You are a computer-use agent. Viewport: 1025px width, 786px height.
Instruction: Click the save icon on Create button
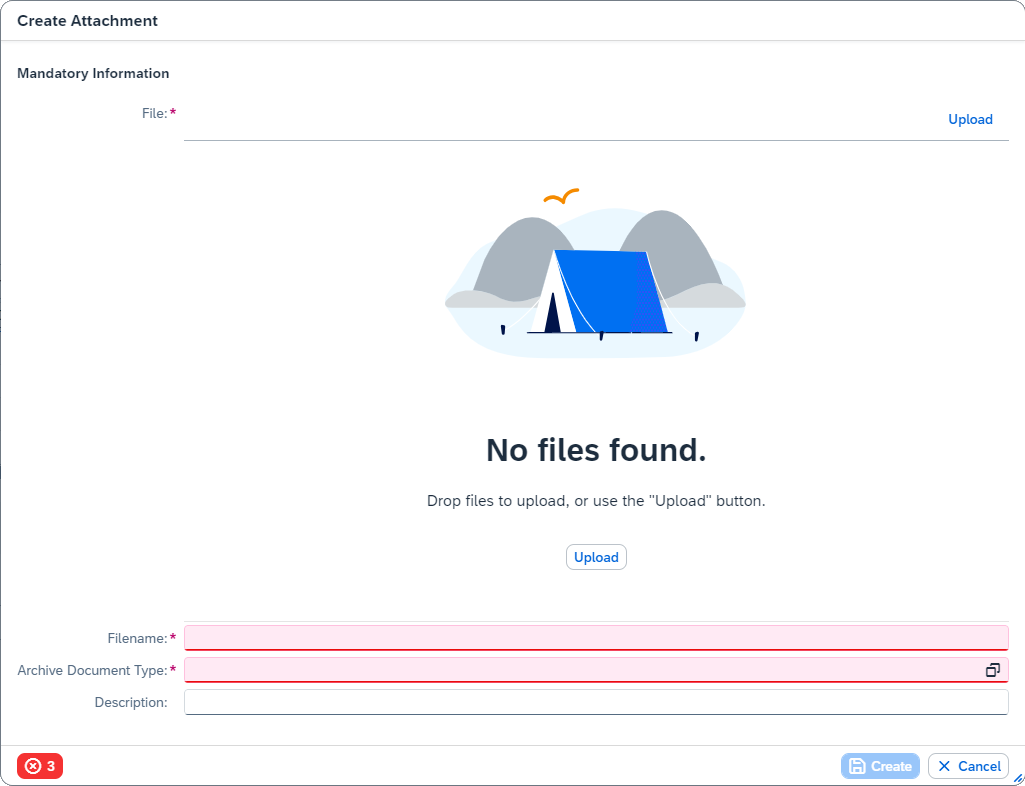[x=857, y=766]
